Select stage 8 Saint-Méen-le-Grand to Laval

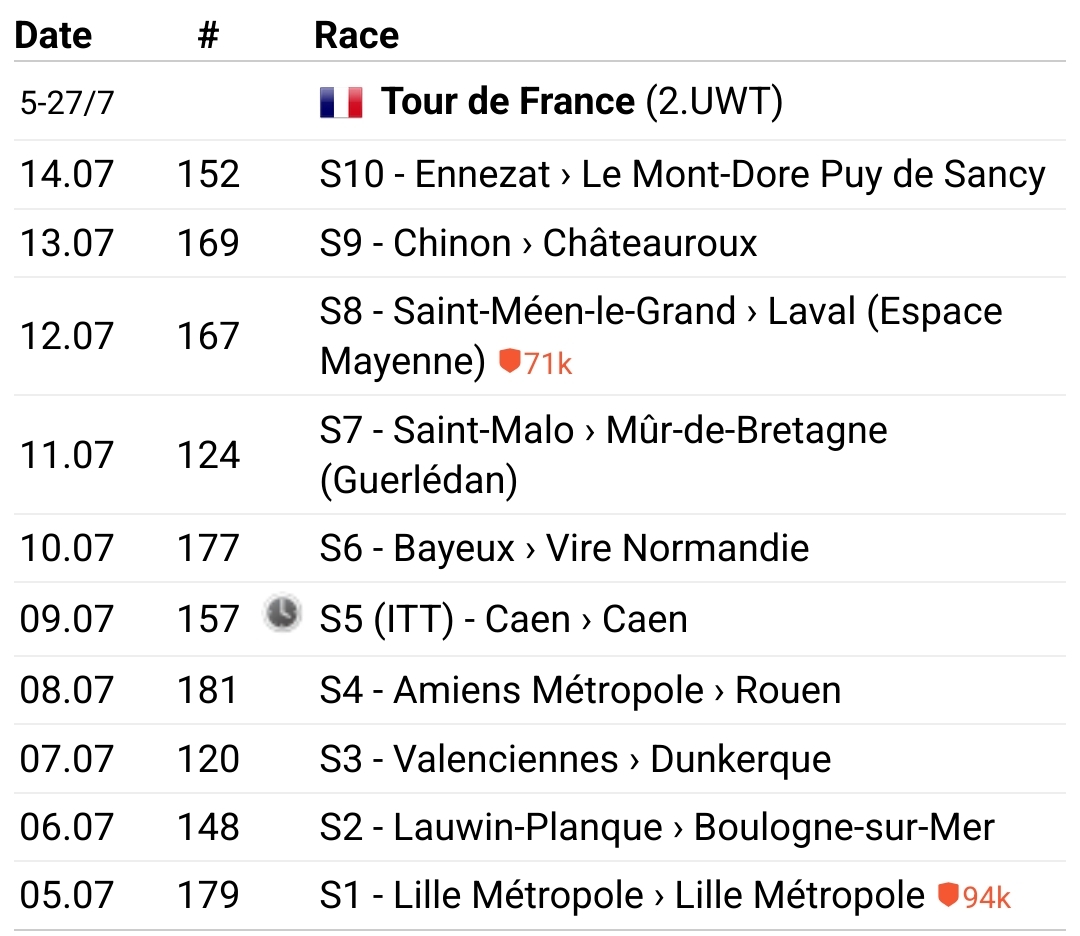pyautogui.click(x=660, y=312)
